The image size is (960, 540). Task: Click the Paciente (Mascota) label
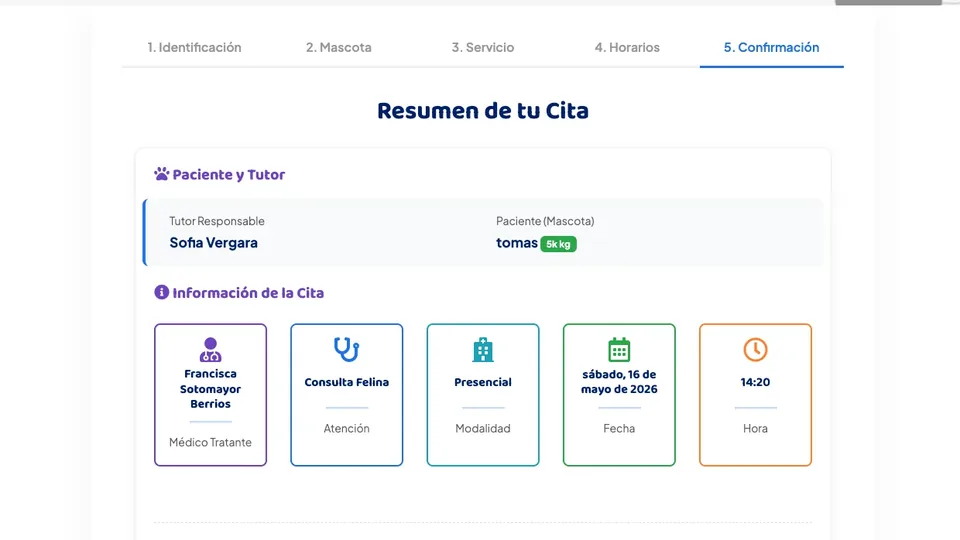click(545, 221)
